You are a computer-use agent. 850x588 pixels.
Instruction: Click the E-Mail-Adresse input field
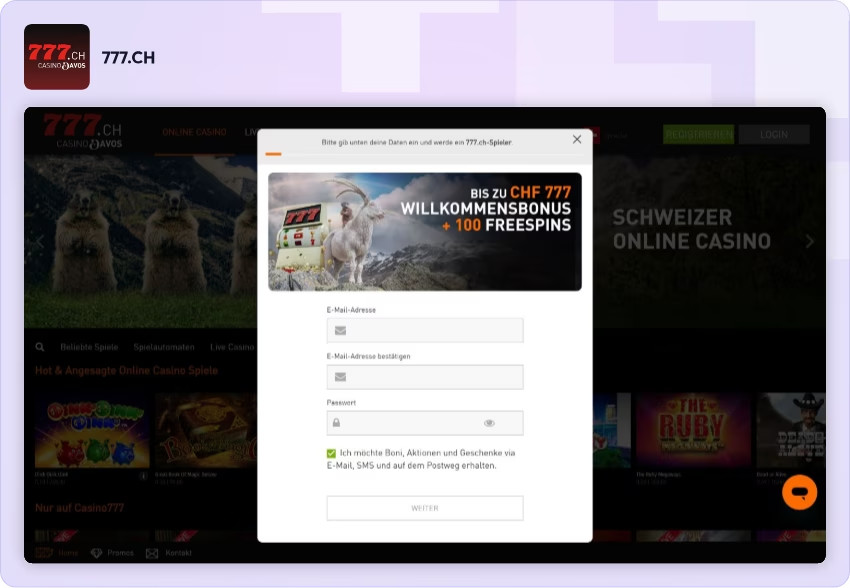tap(425, 331)
